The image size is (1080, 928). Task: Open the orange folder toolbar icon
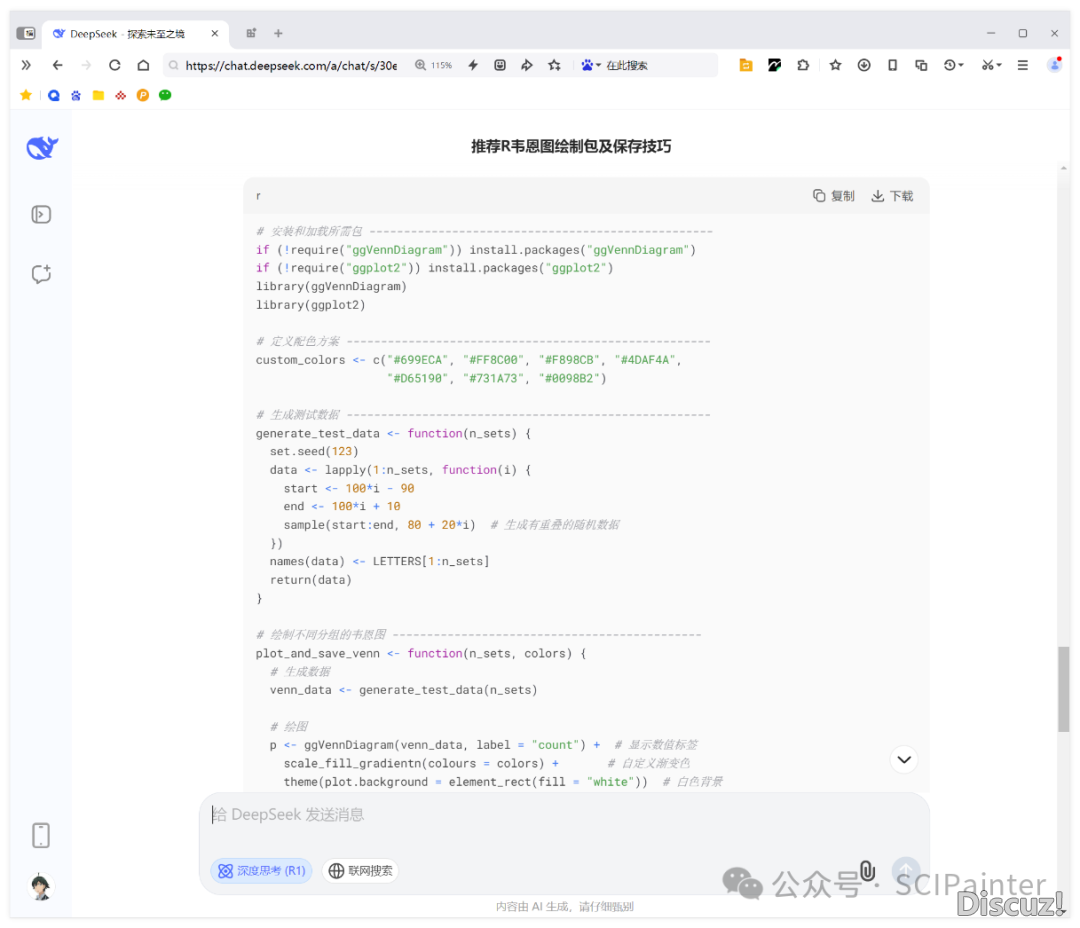click(x=745, y=65)
